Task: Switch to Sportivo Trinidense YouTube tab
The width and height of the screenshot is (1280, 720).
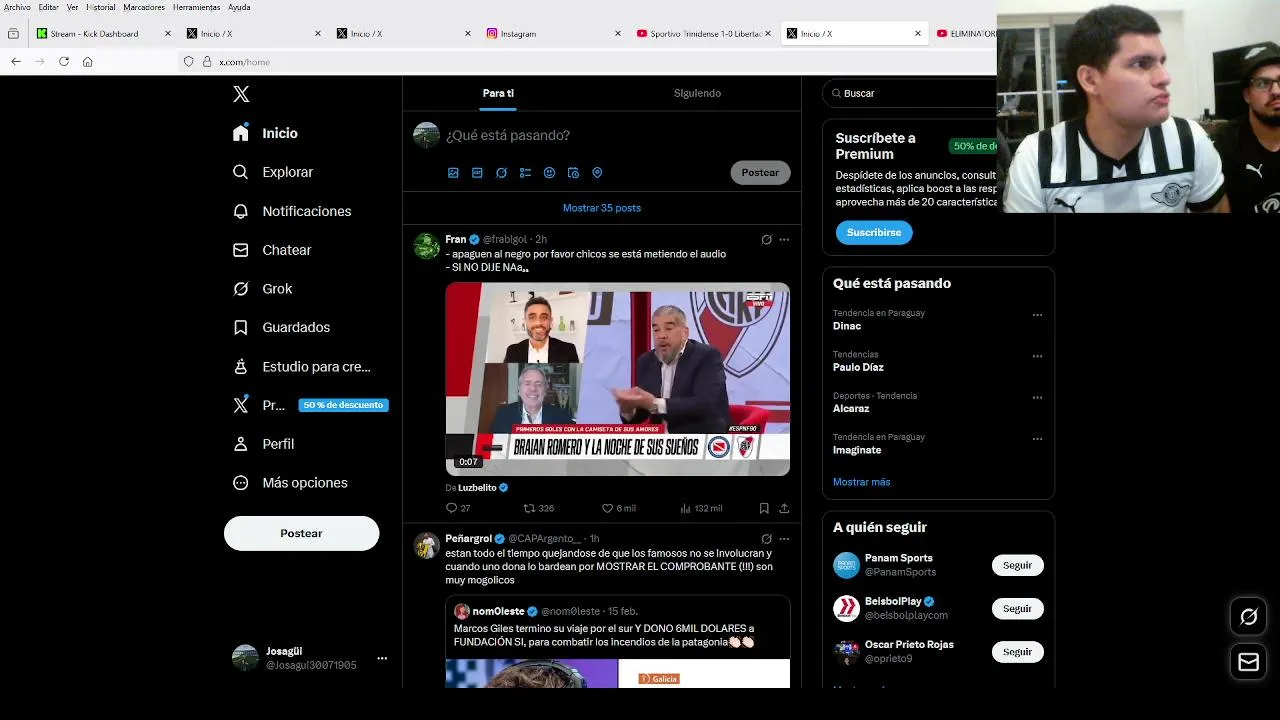Action: [x=703, y=33]
